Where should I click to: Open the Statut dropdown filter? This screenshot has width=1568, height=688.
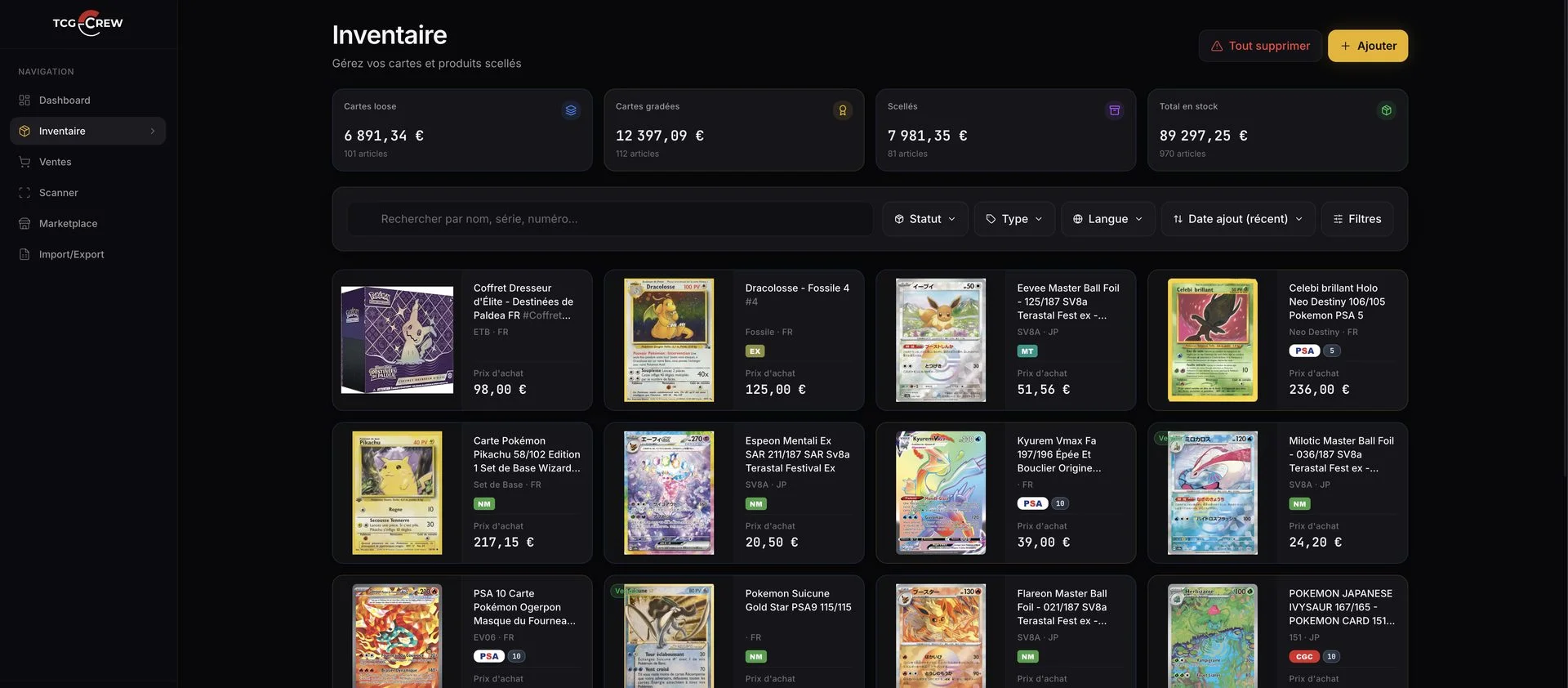[925, 219]
